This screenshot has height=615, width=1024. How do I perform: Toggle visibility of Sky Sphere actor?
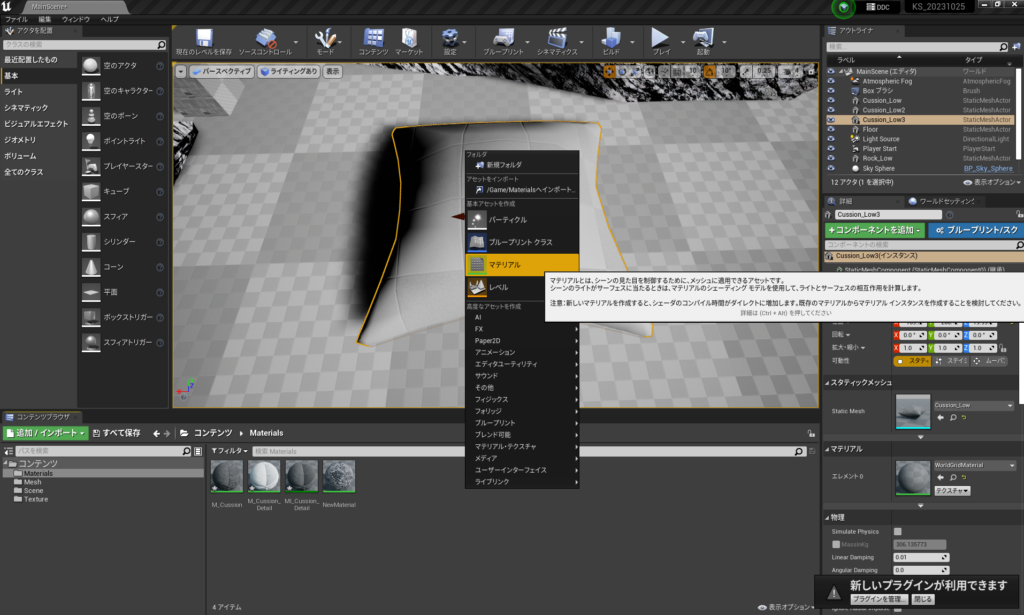(831, 168)
